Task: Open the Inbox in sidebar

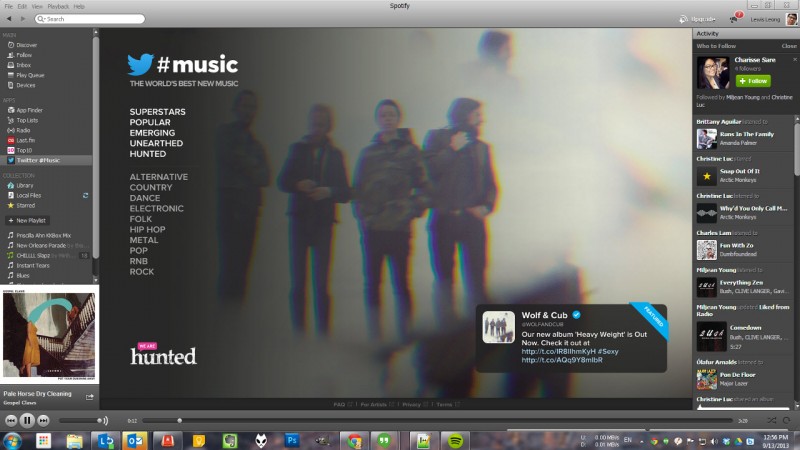Action: [x=24, y=64]
